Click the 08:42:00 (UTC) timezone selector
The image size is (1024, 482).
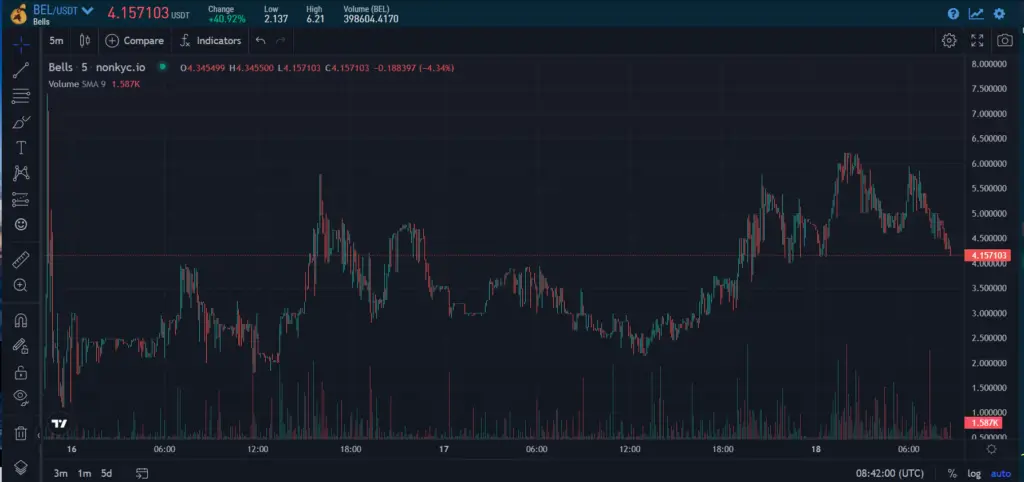tap(890, 474)
